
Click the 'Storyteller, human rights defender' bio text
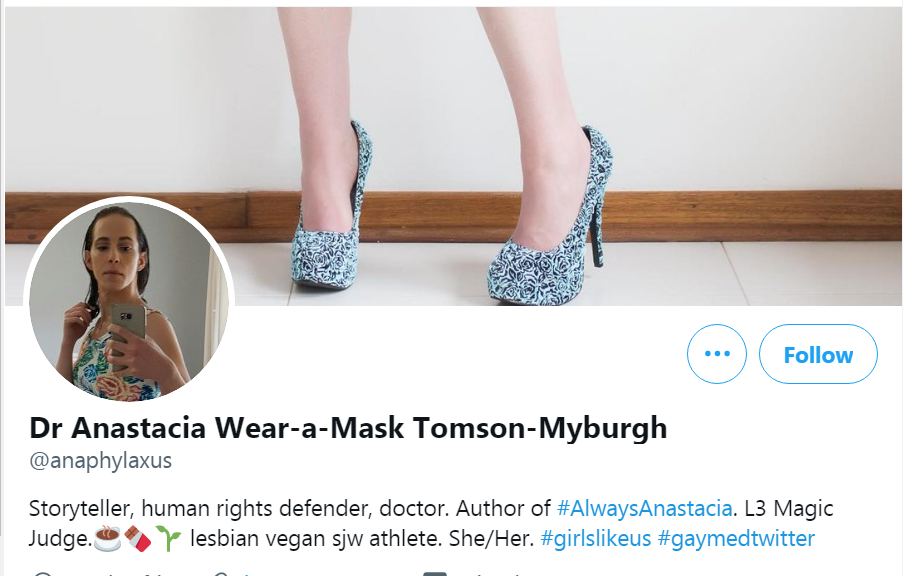200,508
